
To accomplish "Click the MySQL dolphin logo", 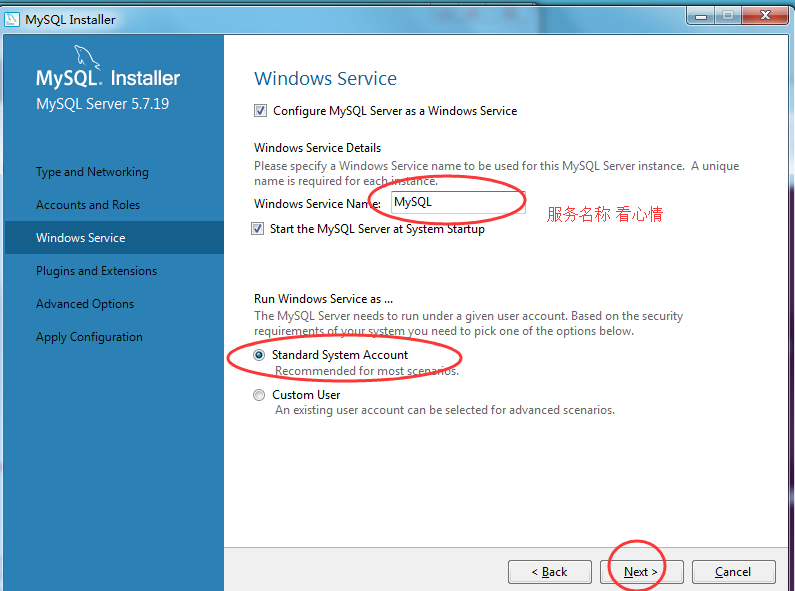I will click(x=87, y=57).
